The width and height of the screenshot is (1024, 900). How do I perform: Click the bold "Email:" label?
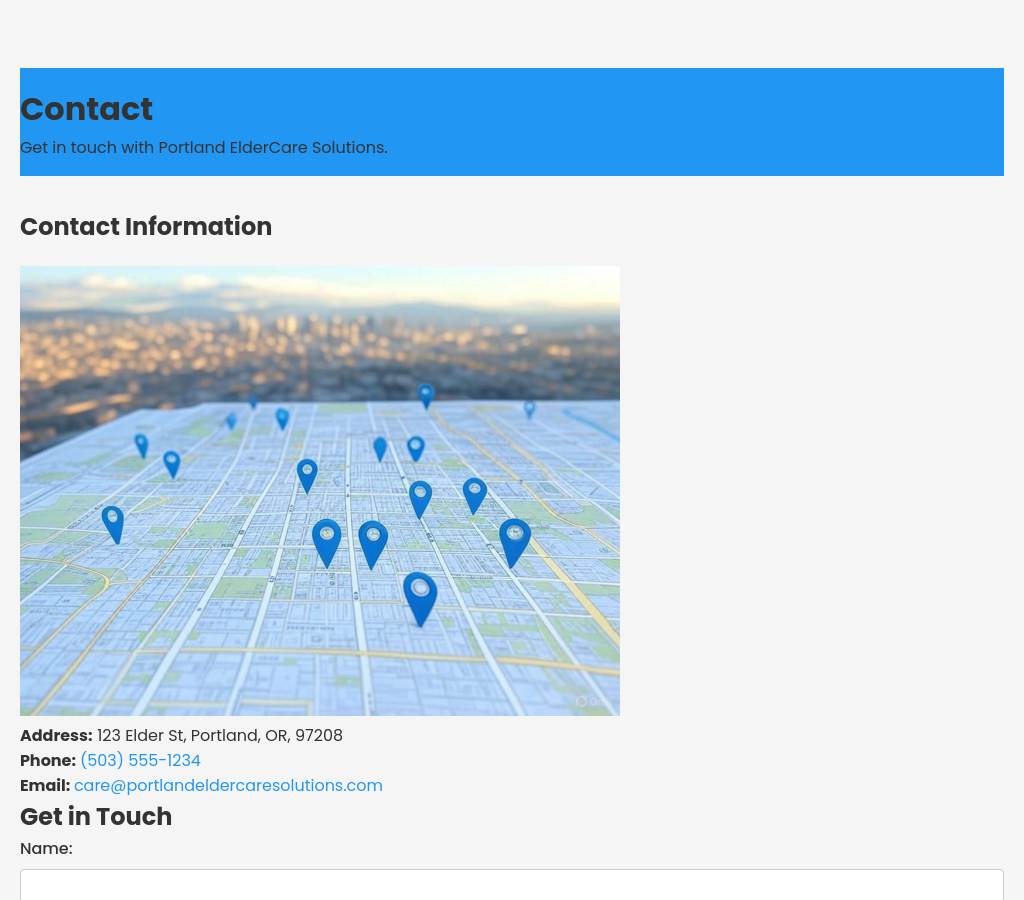[45, 786]
